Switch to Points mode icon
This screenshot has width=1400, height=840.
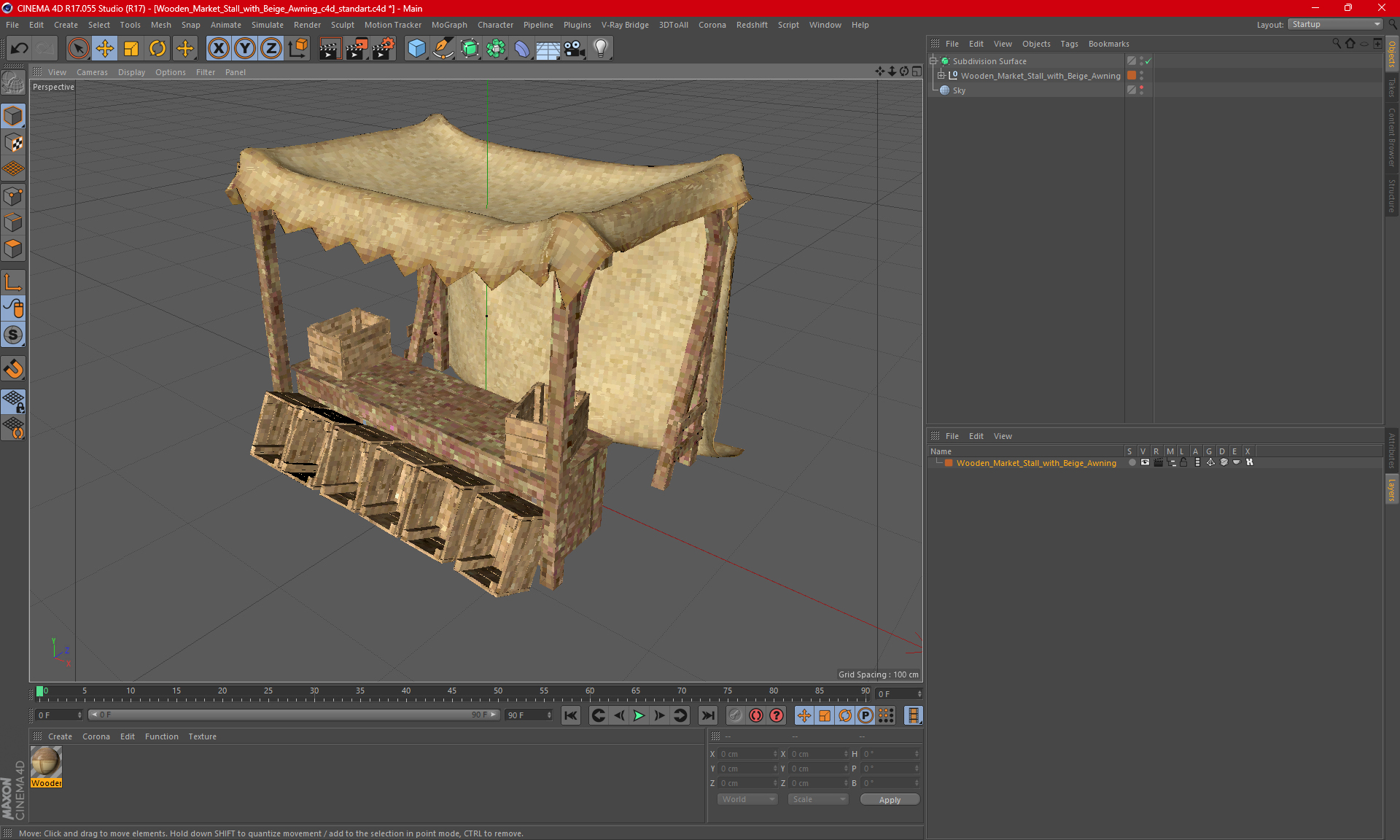click(x=13, y=196)
